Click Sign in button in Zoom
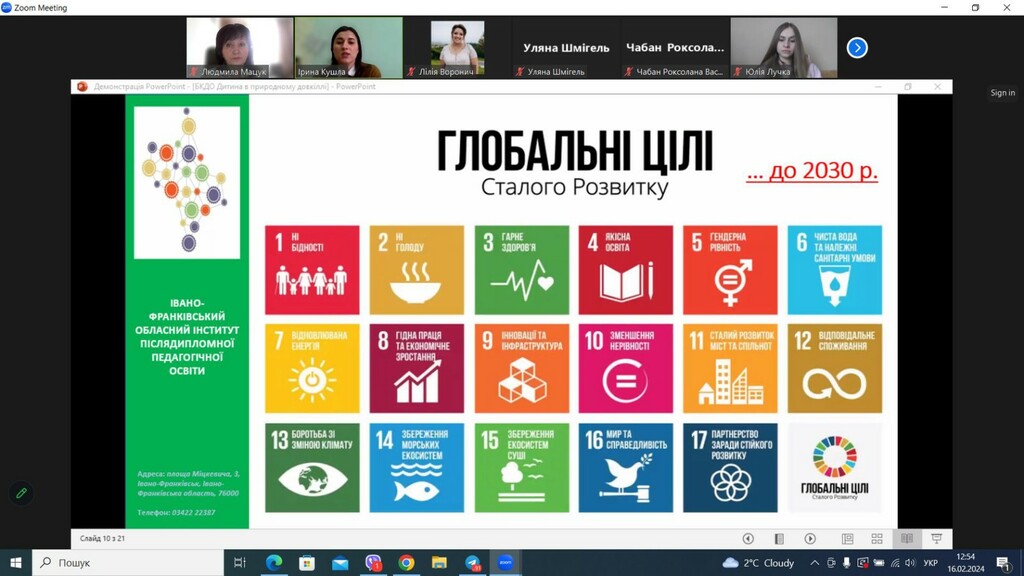Image resolution: width=1024 pixels, height=576 pixels. click(x=1002, y=93)
